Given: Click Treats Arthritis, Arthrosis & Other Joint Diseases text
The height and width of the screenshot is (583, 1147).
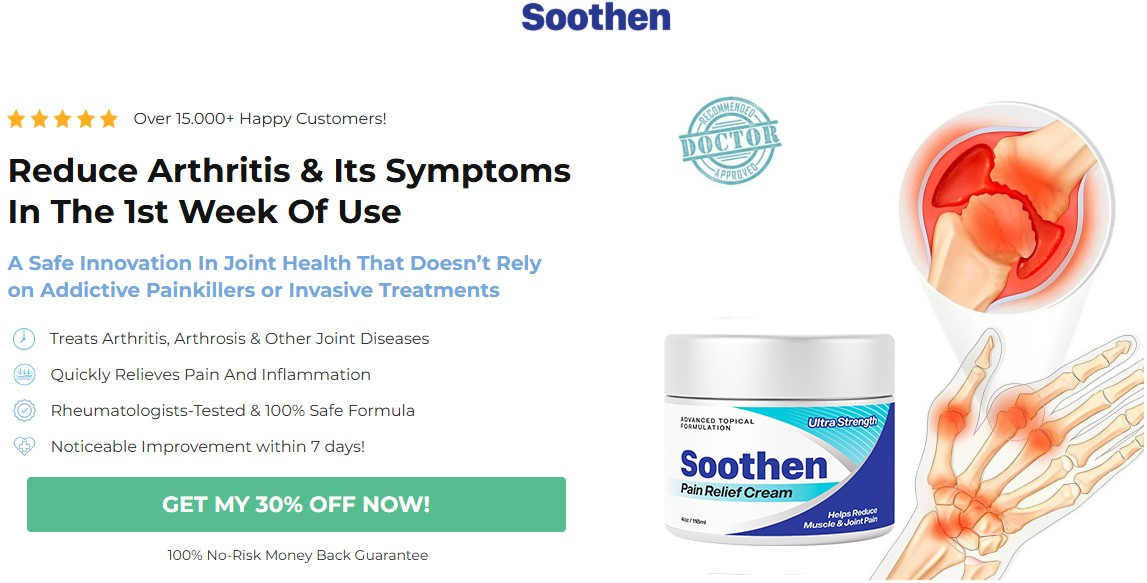Looking at the screenshot, I should 239,339.
